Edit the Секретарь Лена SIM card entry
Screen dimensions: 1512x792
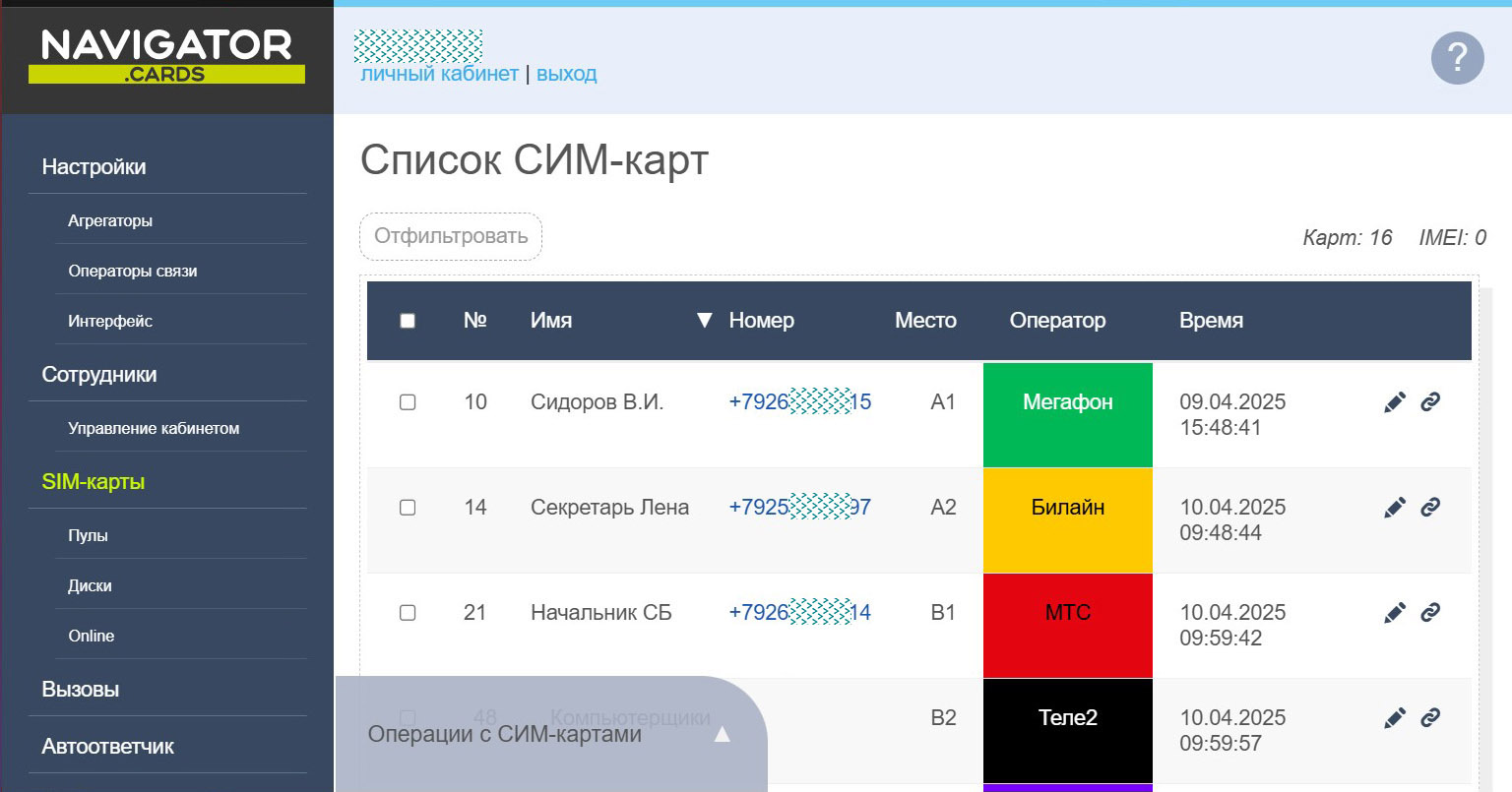(1395, 508)
